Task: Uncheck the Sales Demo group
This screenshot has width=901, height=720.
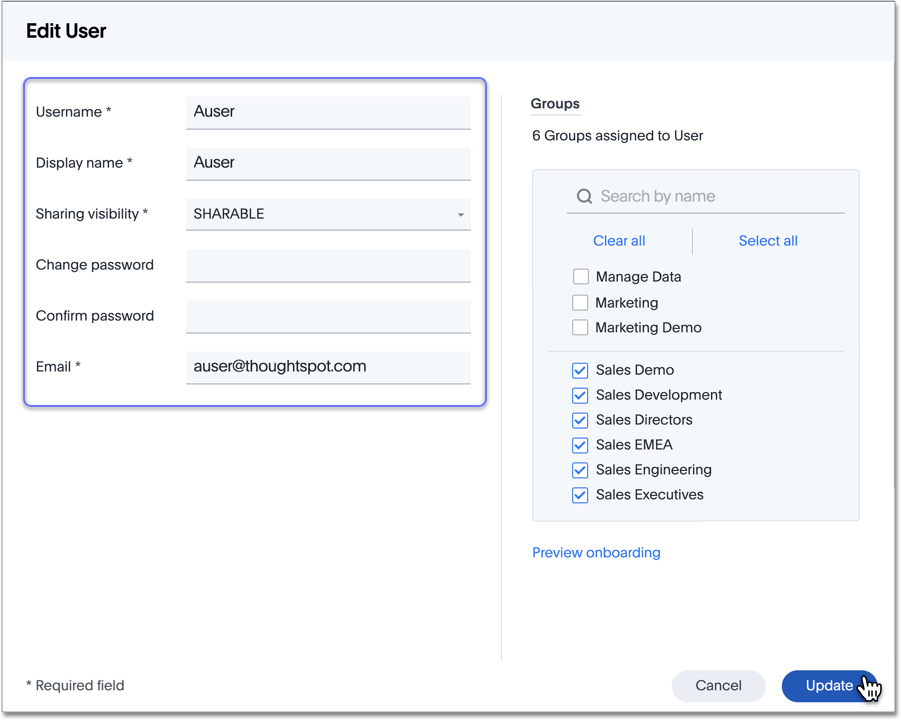Action: (580, 370)
